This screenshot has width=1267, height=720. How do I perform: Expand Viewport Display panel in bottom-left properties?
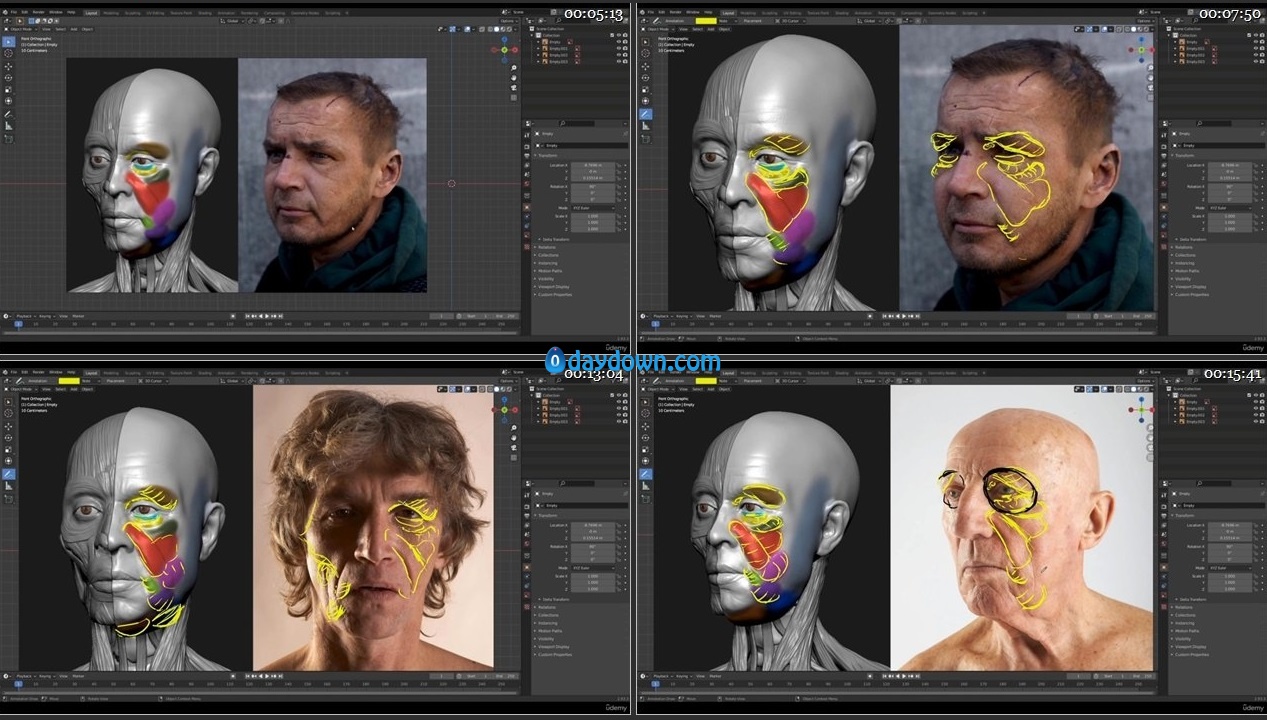pyautogui.click(x=553, y=646)
